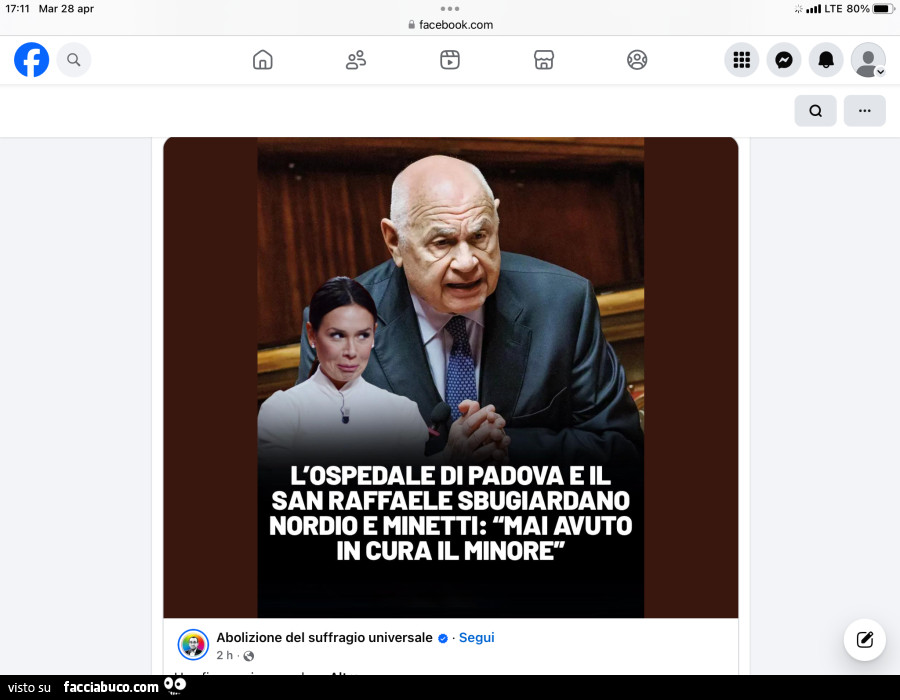Open the Video (Watch) tab
Image resolution: width=900 pixels, height=700 pixels.
pos(450,60)
